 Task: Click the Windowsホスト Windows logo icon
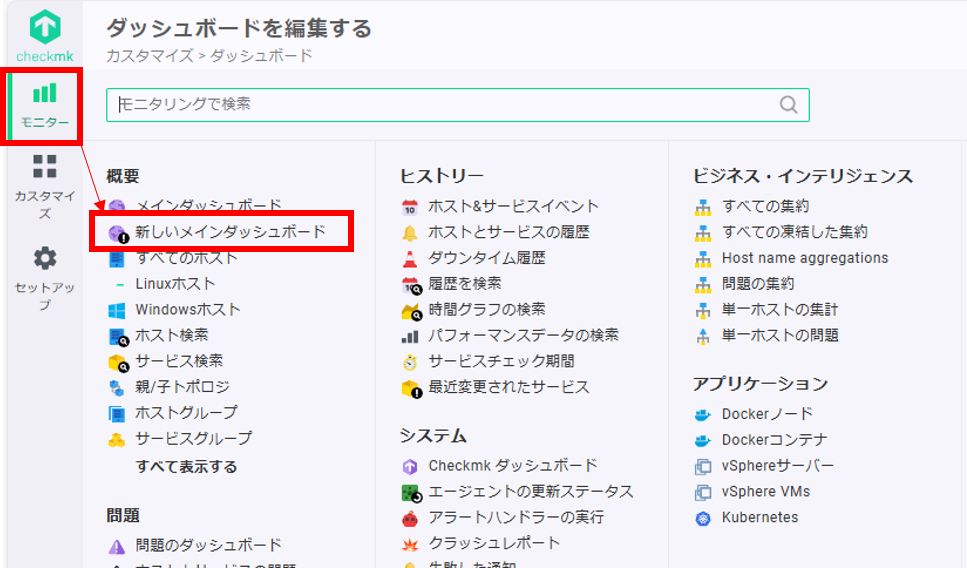point(117,310)
